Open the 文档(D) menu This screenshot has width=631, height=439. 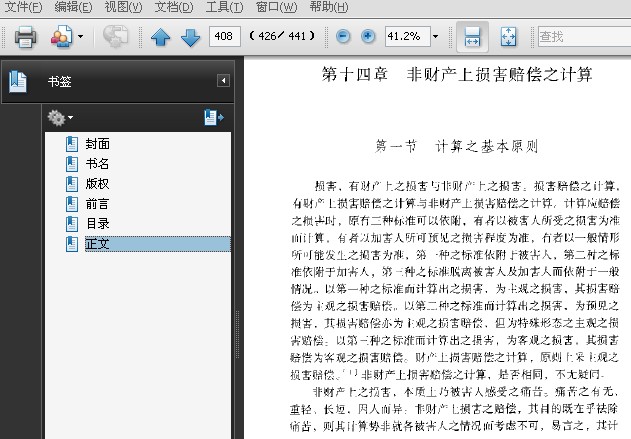tap(174, 7)
